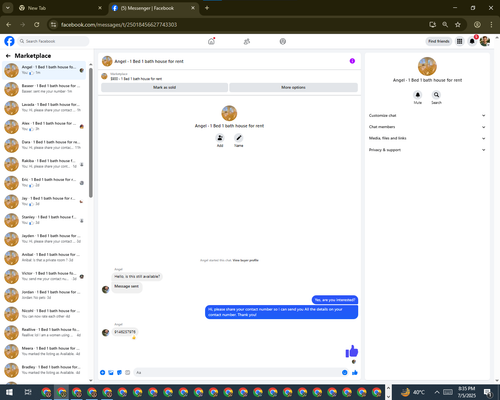Open the Rakiba conversation
Screen dimensions: 500x400
(44, 164)
